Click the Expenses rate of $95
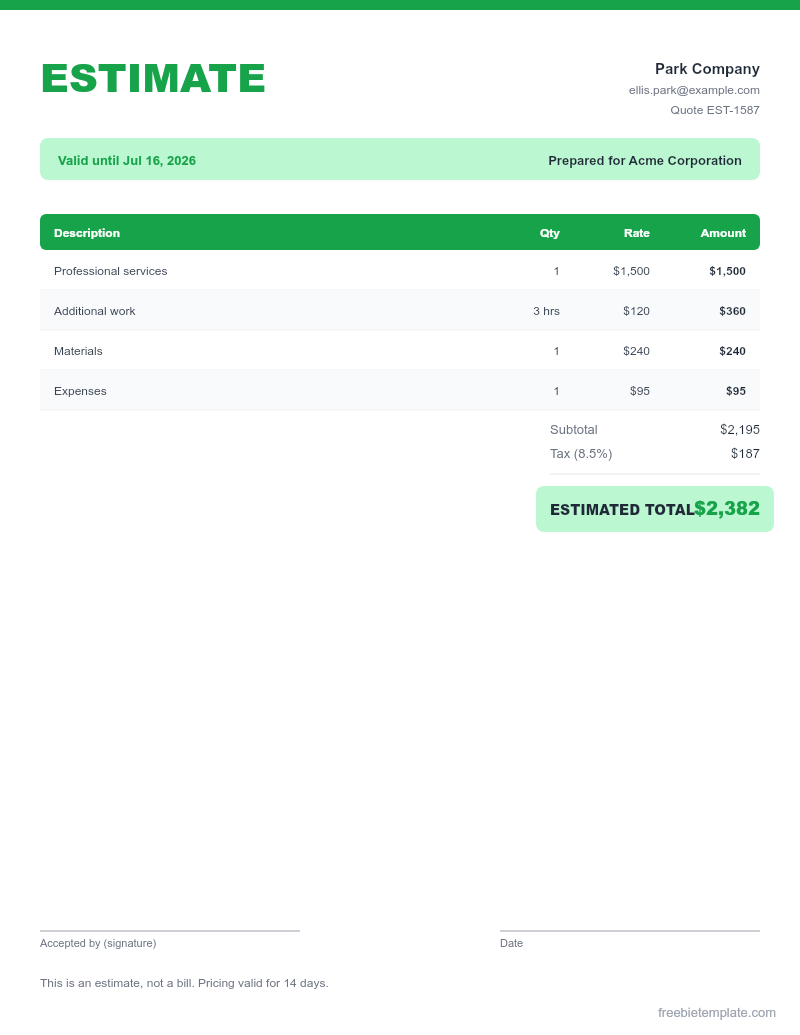 (x=640, y=391)
